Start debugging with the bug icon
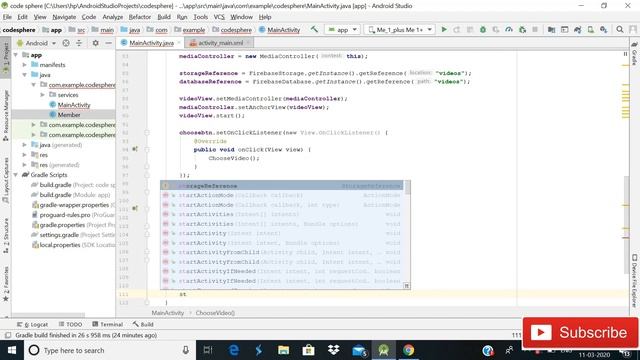The image size is (640, 360). [x=483, y=29]
